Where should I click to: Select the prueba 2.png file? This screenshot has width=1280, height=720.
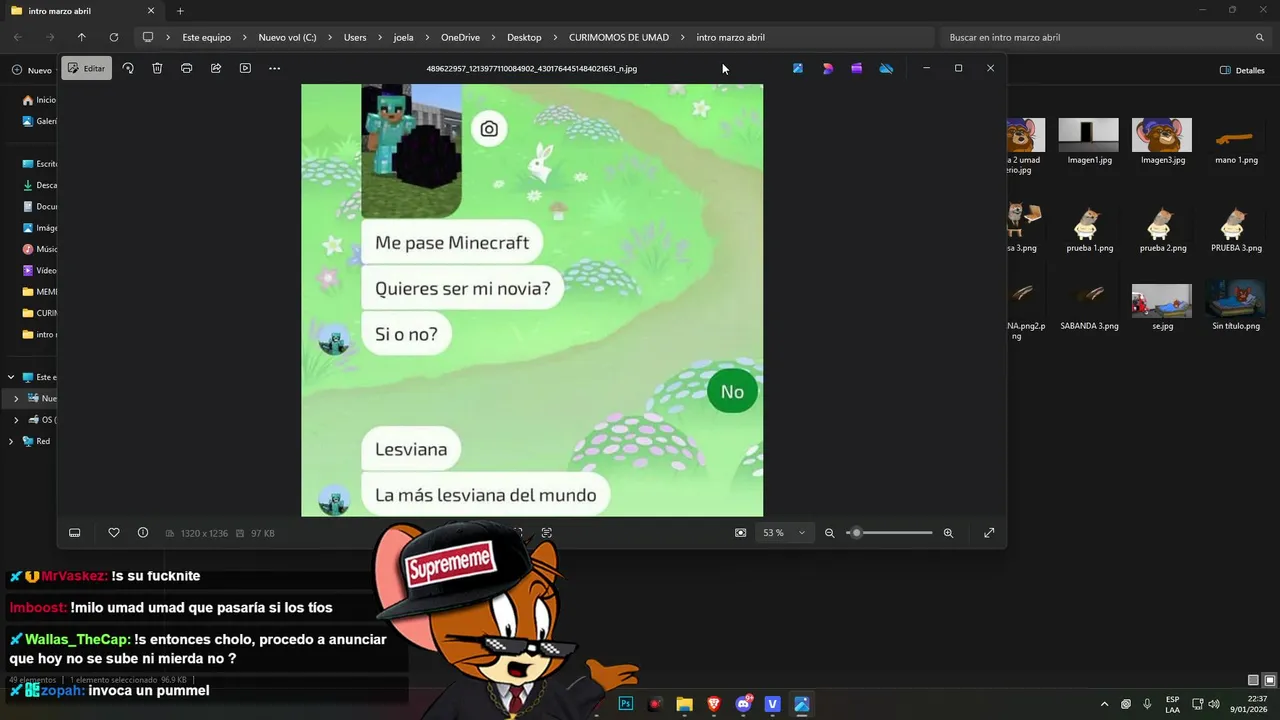tap(1162, 229)
